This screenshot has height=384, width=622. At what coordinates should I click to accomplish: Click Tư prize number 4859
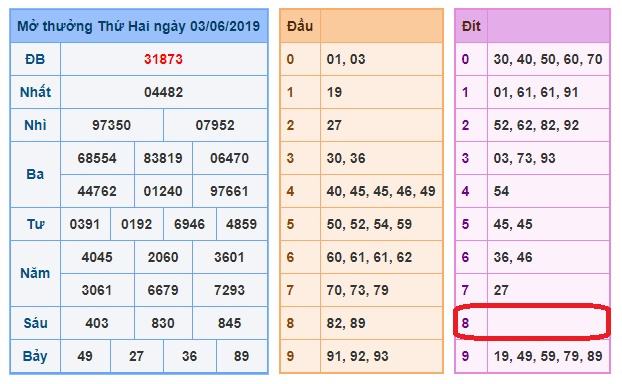(x=242, y=224)
